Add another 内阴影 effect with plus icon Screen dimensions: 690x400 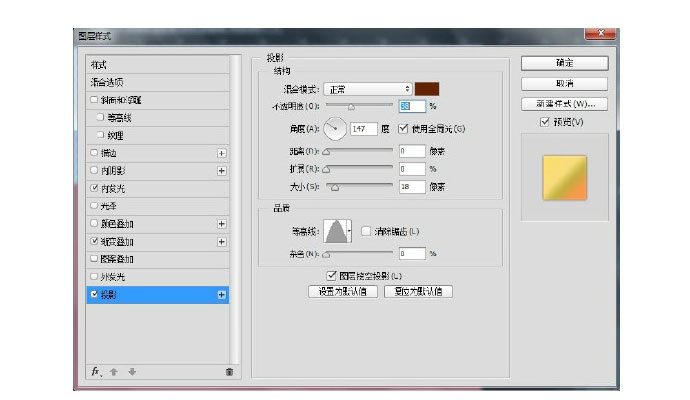click(x=222, y=171)
